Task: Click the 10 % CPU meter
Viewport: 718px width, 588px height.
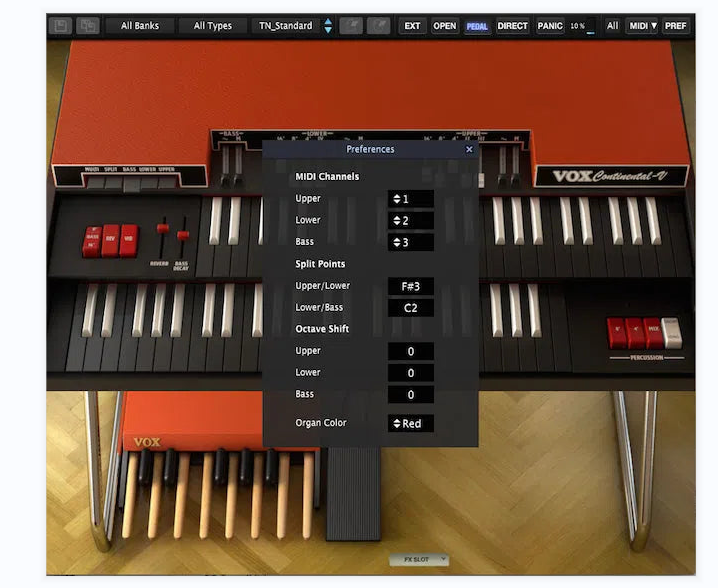Action: pyautogui.click(x=582, y=26)
